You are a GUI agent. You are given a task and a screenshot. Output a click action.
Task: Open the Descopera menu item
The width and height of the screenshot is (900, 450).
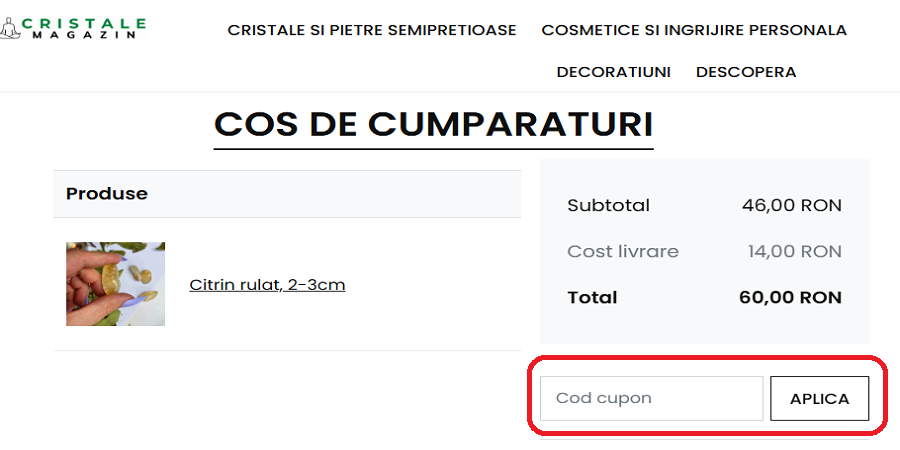746,72
